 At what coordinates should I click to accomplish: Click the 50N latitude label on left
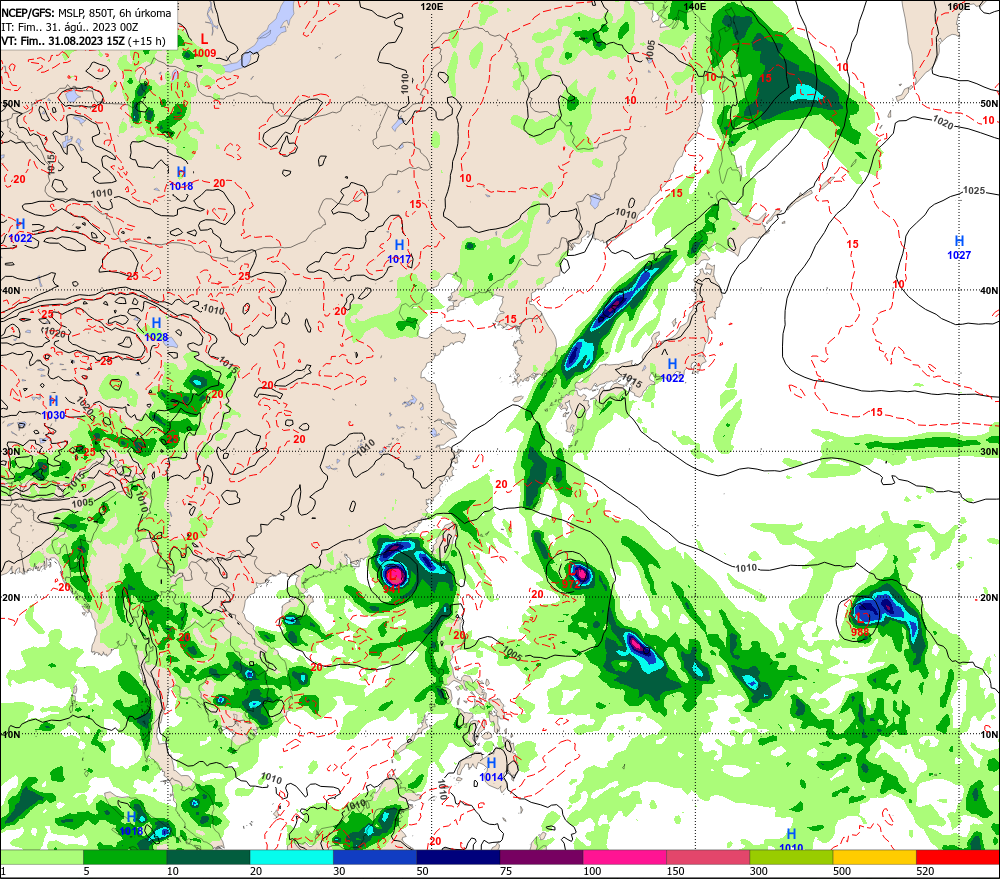pyautogui.click(x=10, y=103)
